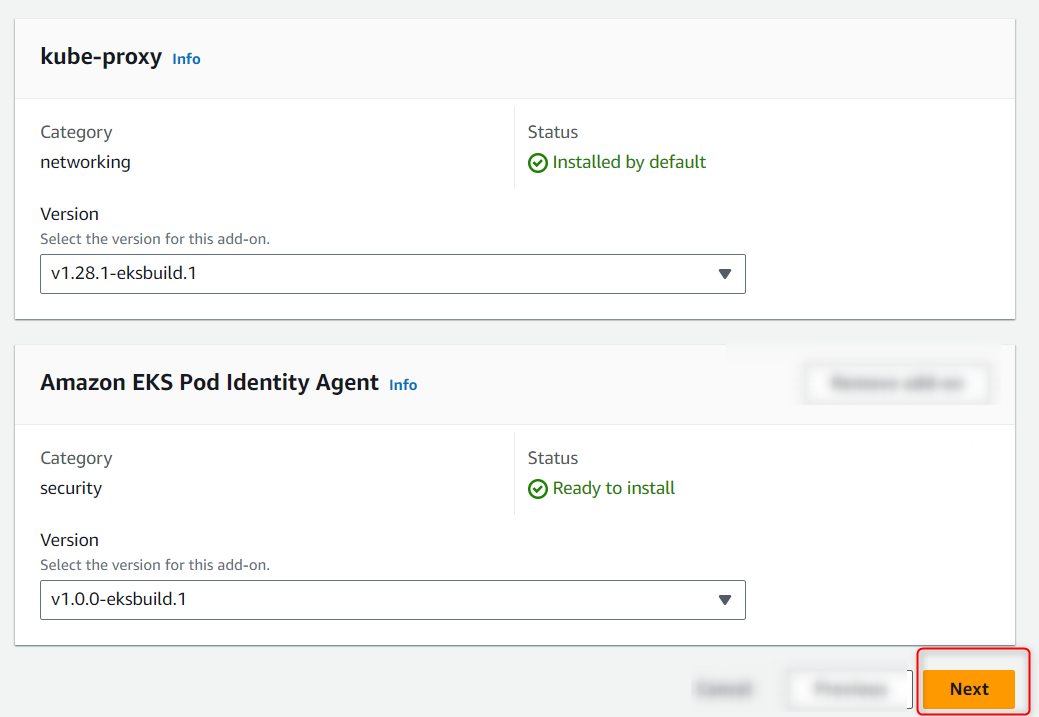The height and width of the screenshot is (717, 1039).
Task: Click the Previous button
Action: pos(848,689)
